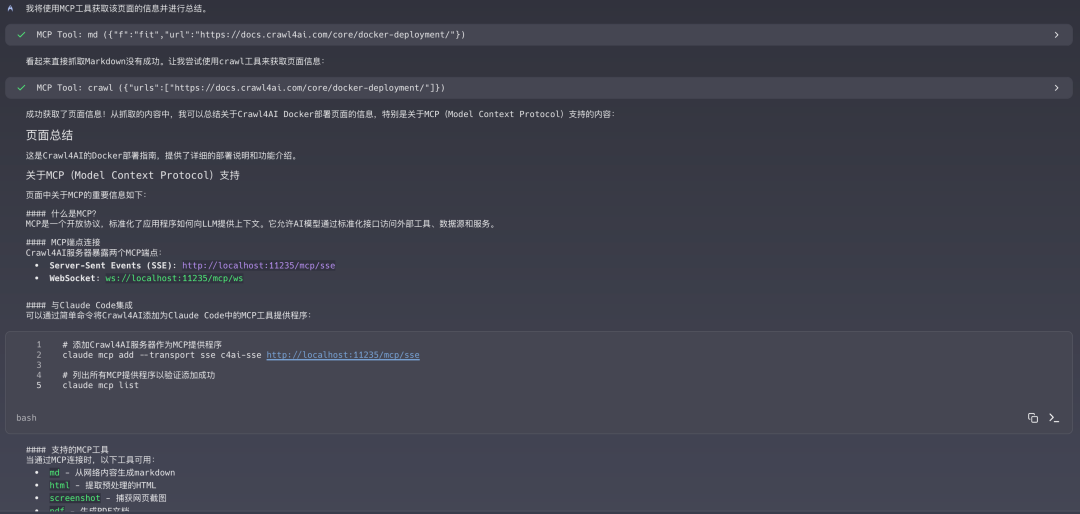
Task: Click the '什么是MCP?' line
Action: tap(61, 214)
